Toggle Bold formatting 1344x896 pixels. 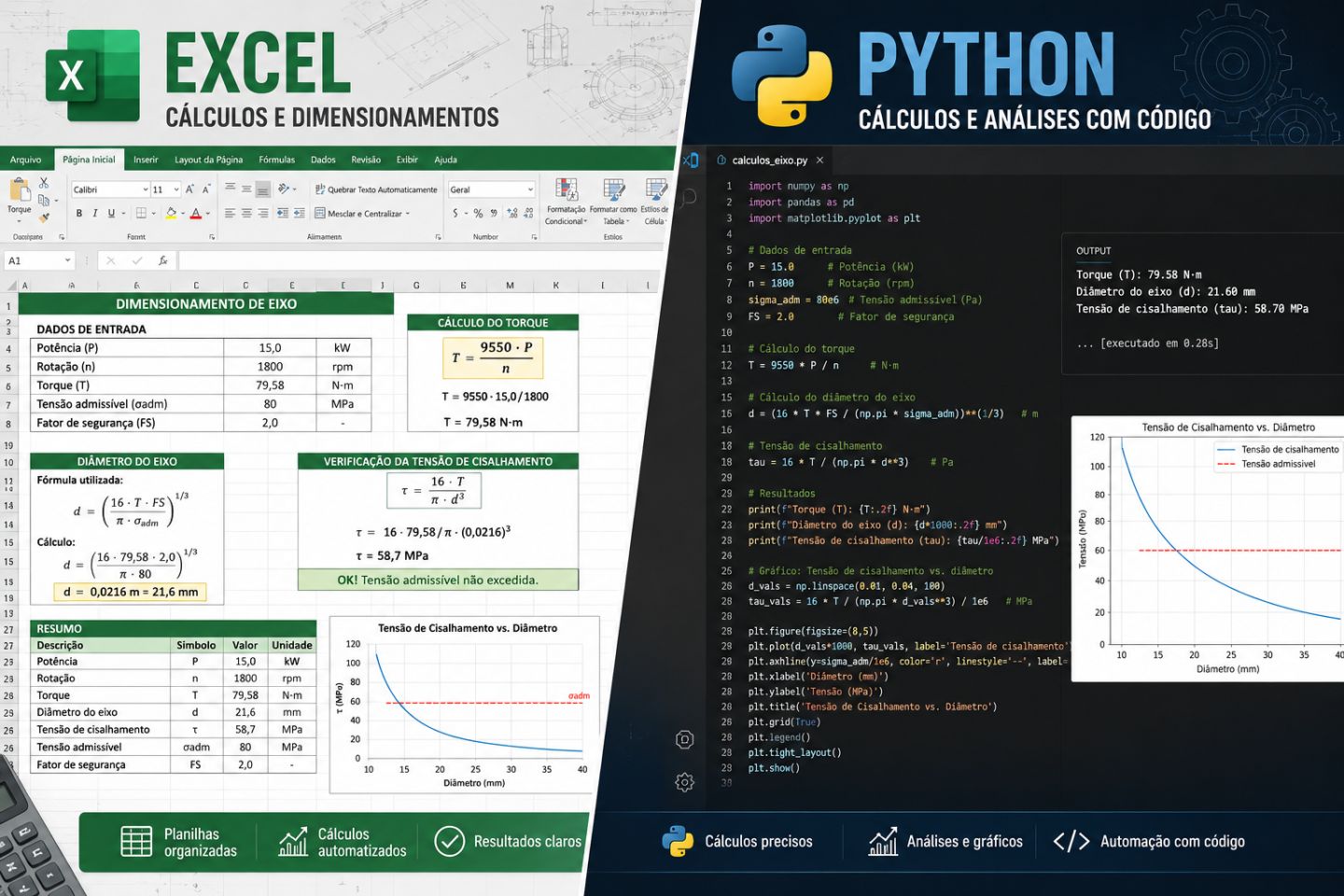click(x=79, y=213)
